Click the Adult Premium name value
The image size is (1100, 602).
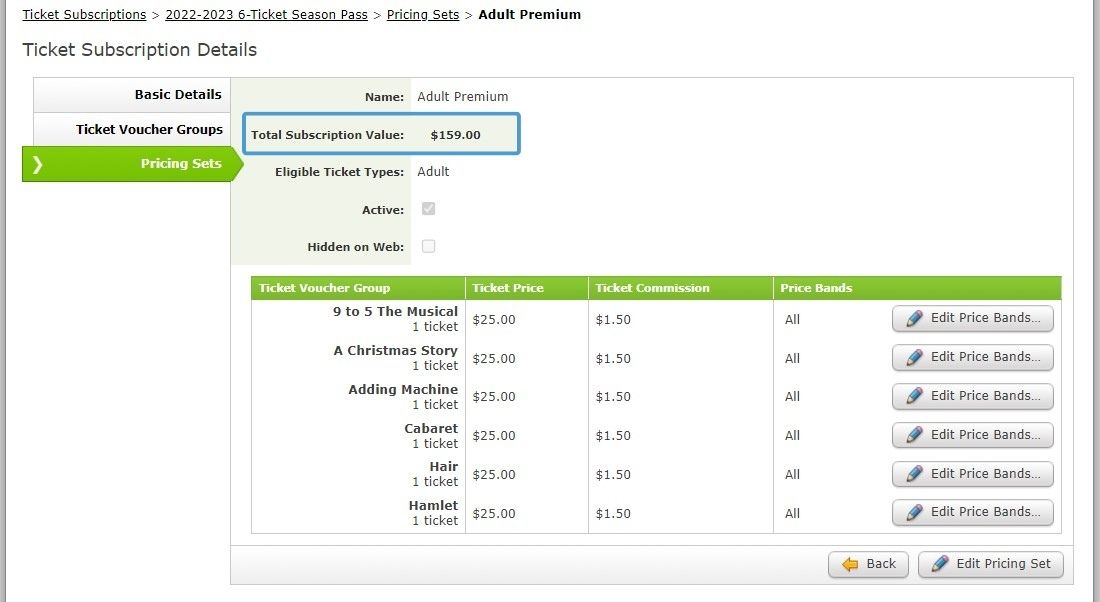pyautogui.click(x=462, y=97)
